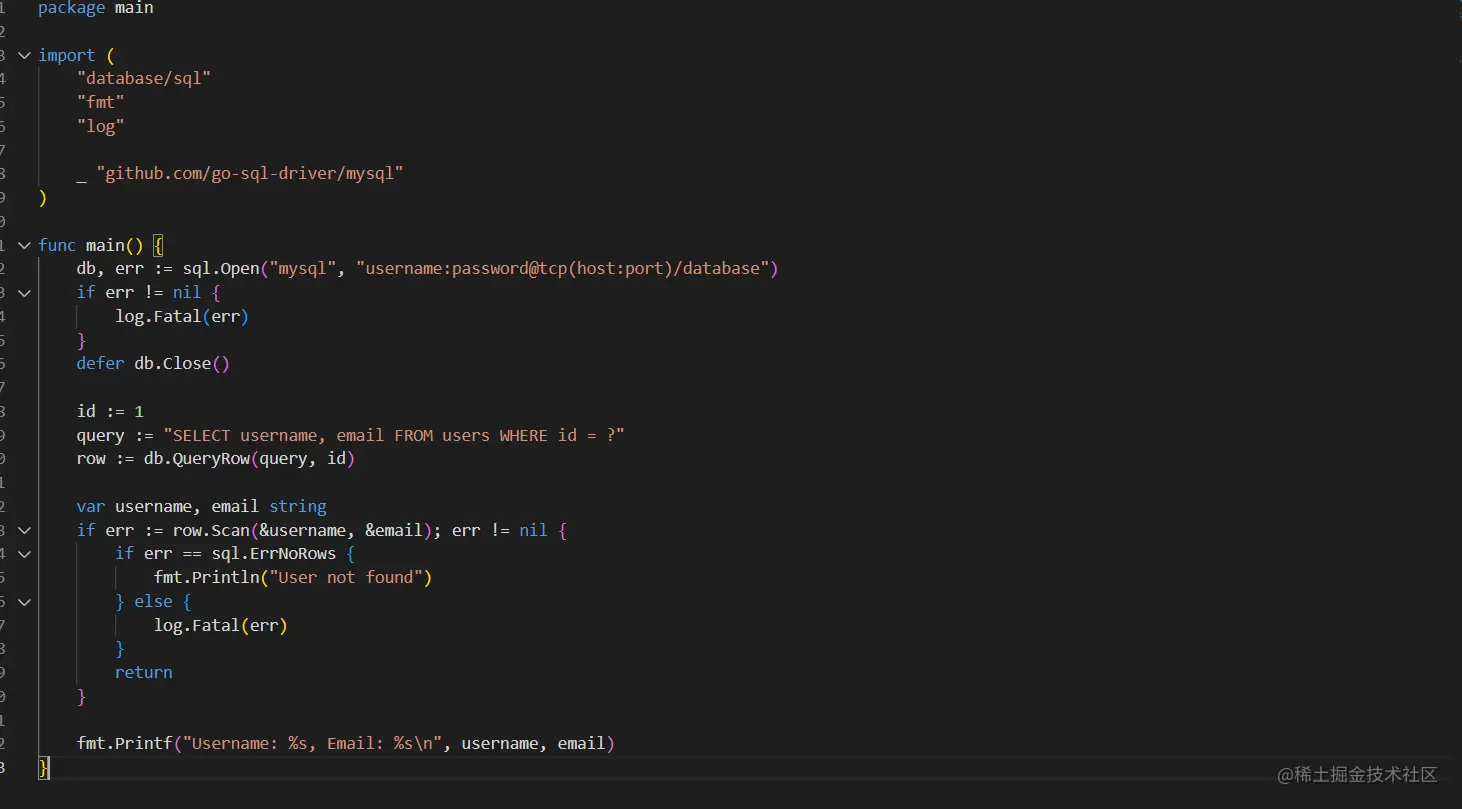Click the "github.com/go-sql-driver/mysql" import path

tap(250, 174)
